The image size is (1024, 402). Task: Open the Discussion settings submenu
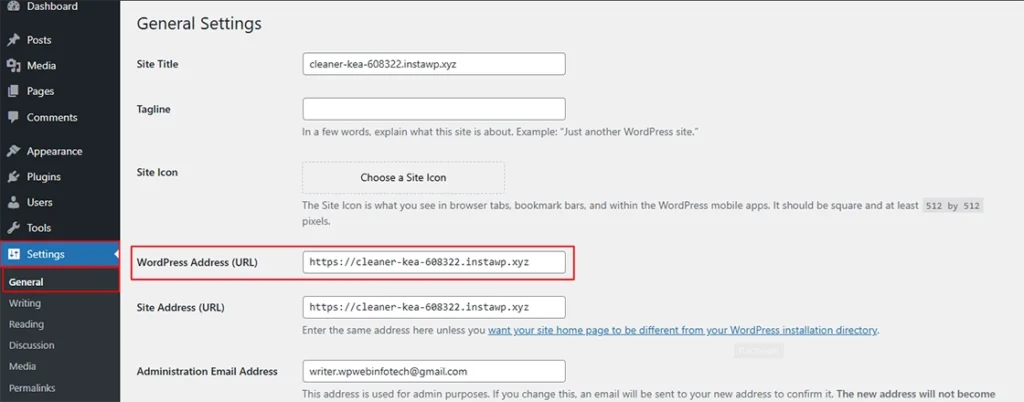31,345
